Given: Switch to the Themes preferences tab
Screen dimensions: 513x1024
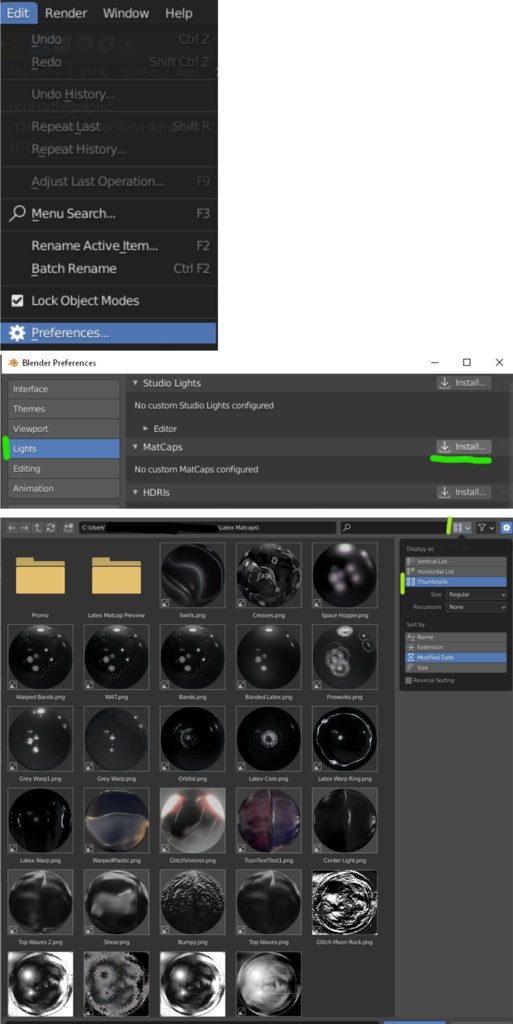Looking at the screenshot, I should point(63,409).
